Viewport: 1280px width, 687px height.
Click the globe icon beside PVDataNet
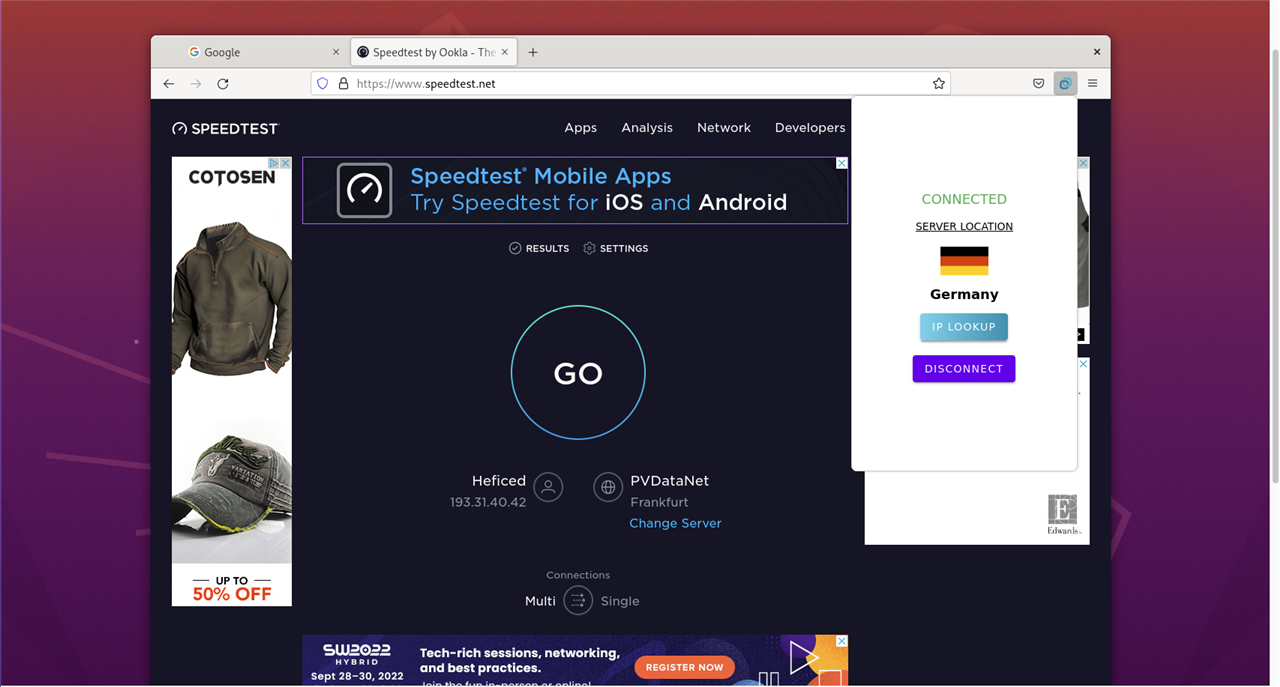click(x=608, y=488)
